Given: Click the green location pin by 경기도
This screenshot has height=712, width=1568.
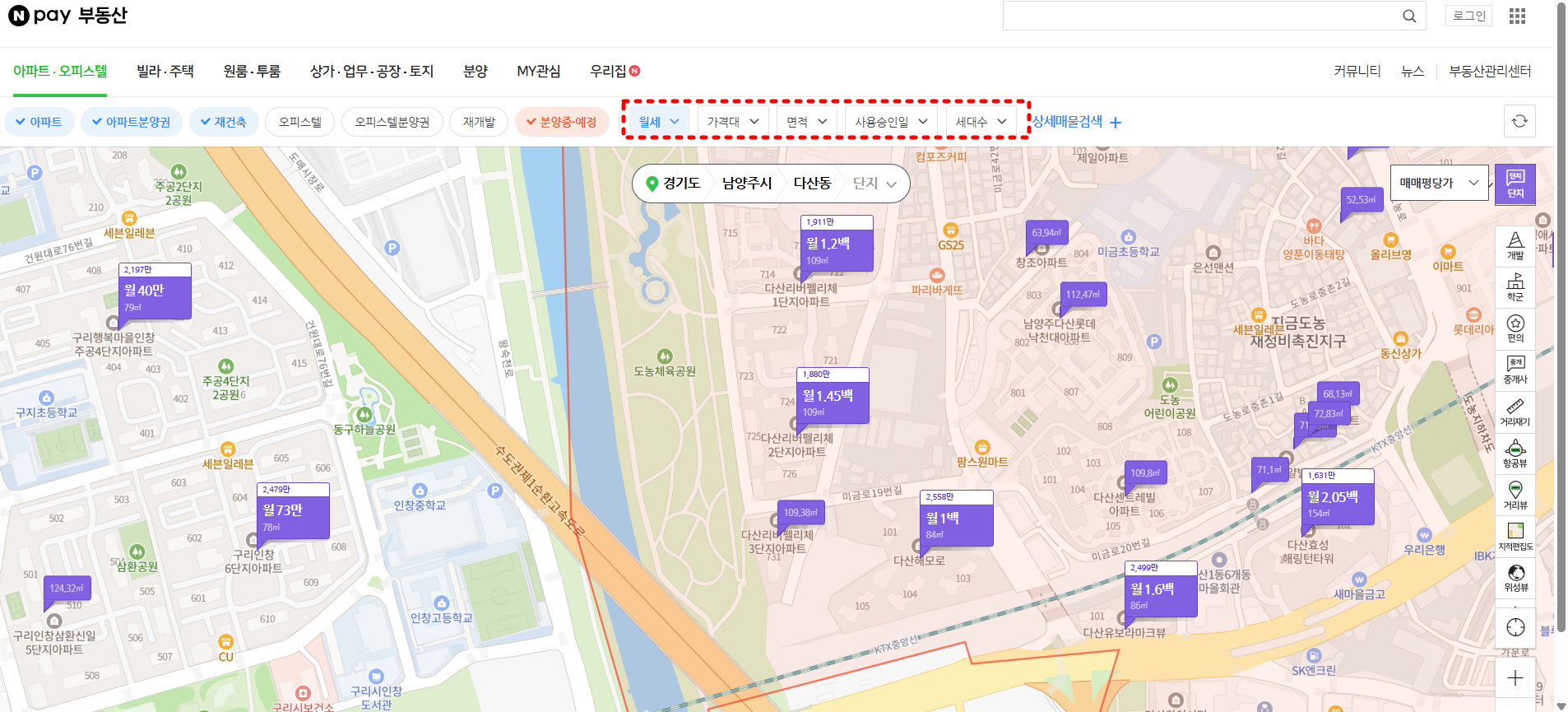Looking at the screenshot, I should click(652, 184).
